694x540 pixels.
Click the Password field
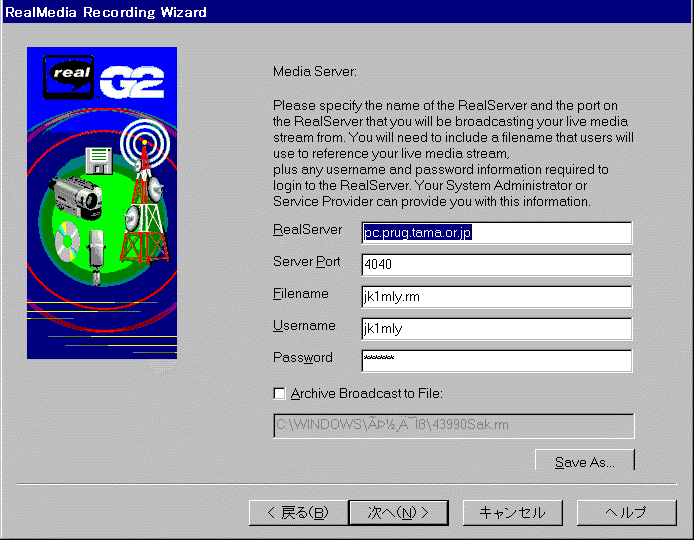click(497, 361)
